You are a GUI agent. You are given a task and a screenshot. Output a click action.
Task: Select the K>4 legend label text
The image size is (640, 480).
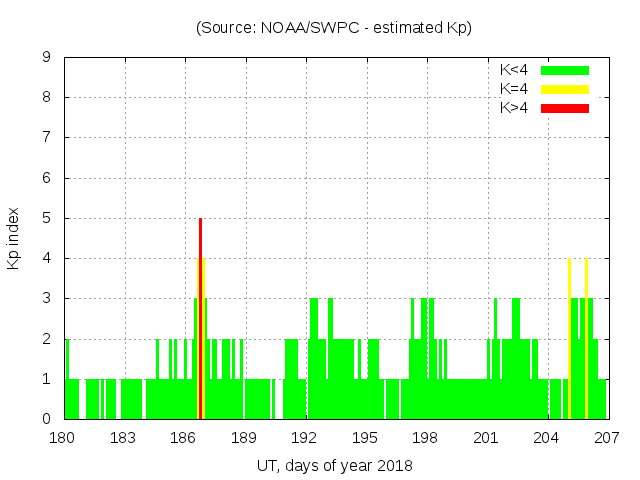(x=514, y=108)
